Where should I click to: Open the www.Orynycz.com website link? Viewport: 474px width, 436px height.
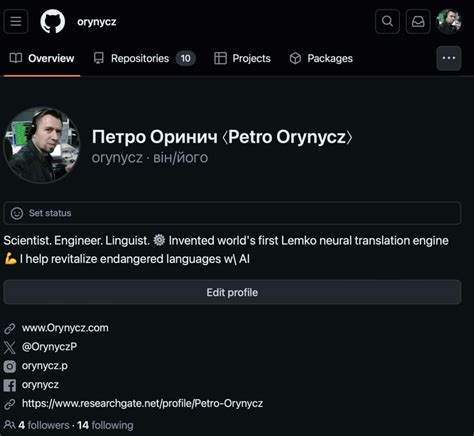click(65, 328)
